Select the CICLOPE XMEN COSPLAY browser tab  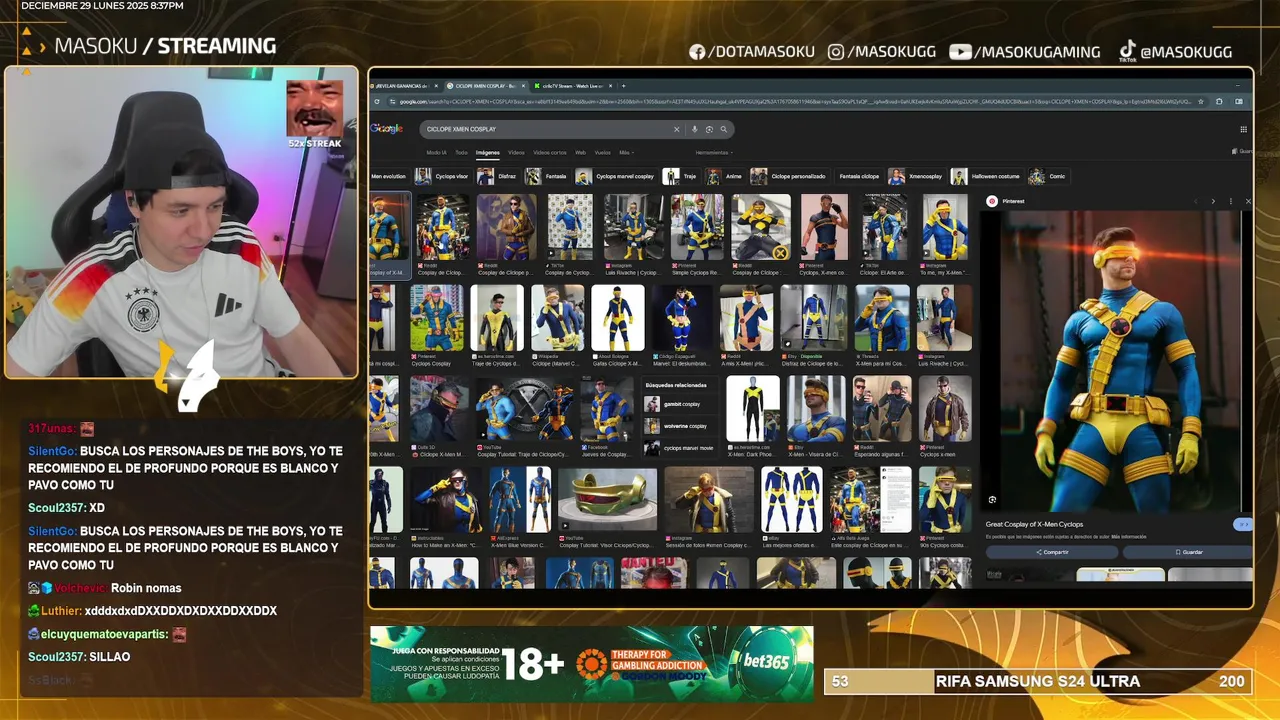(486, 86)
